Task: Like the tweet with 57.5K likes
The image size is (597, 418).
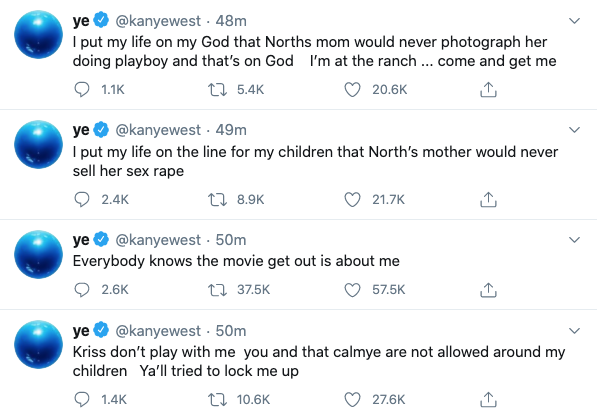Action: point(352,290)
